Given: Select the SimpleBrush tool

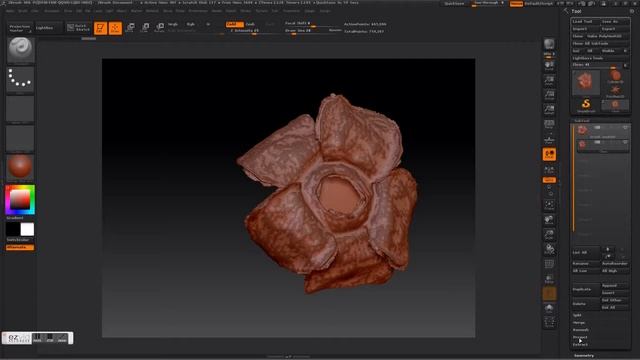Looking at the screenshot, I should [586, 105].
